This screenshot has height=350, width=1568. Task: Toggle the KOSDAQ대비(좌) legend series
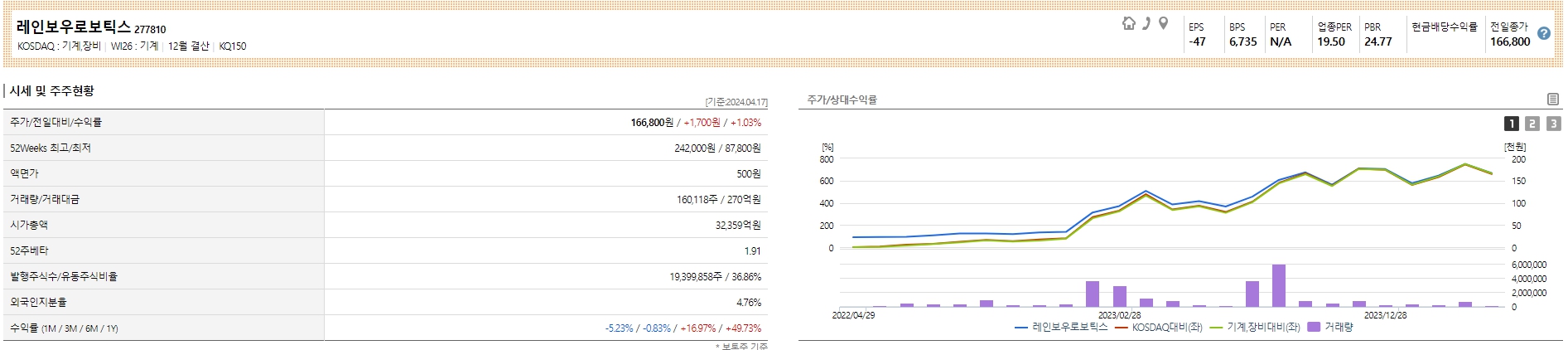point(1159,328)
